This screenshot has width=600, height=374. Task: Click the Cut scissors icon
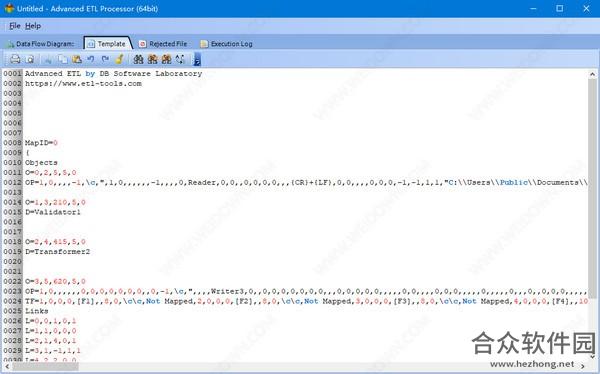(x=48, y=59)
